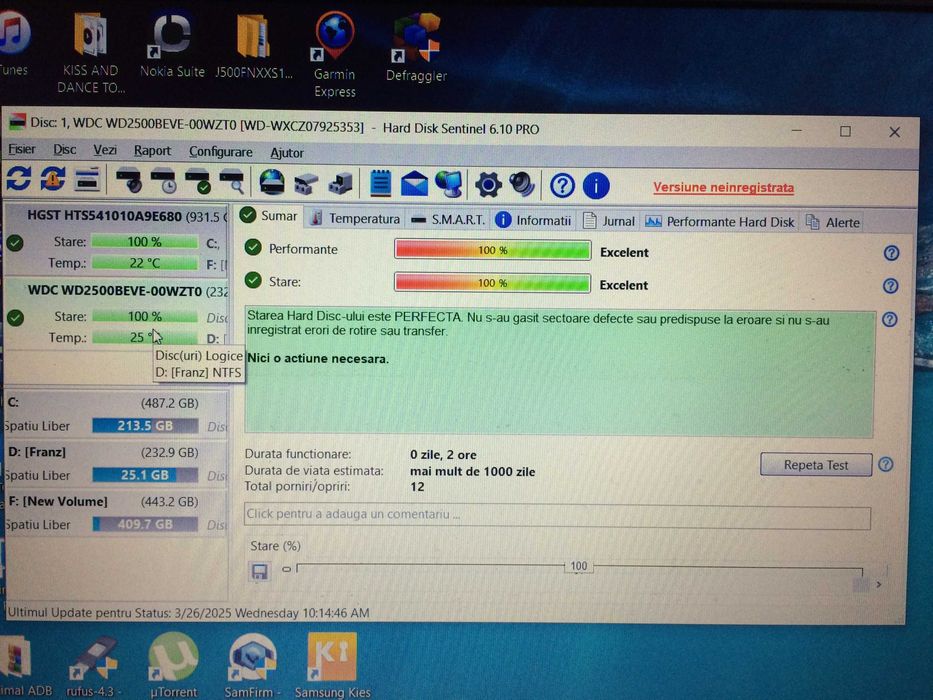
Task: Click help icon beside status description box
Action: [x=890, y=320]
